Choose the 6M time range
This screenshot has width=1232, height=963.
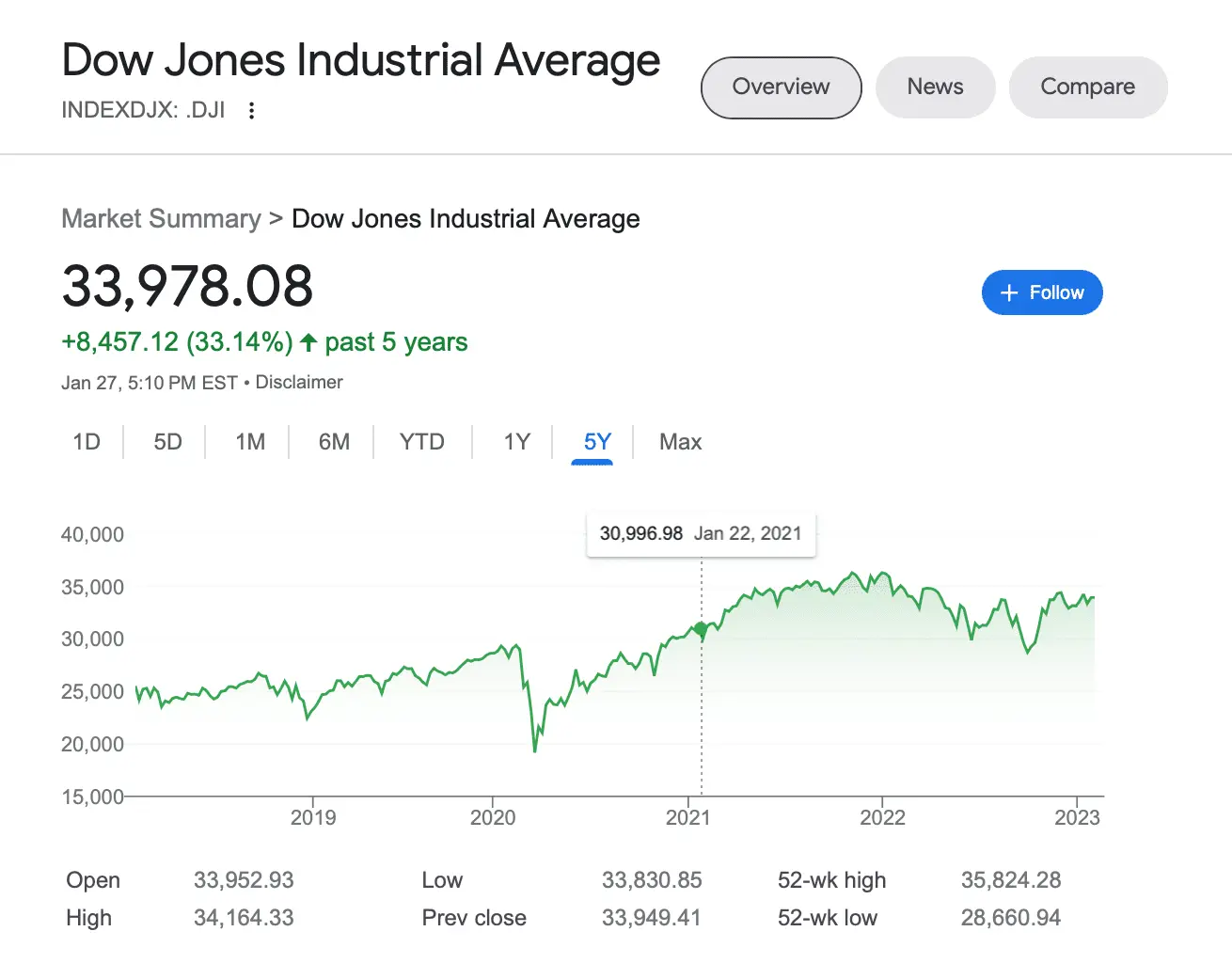(334, 442)
